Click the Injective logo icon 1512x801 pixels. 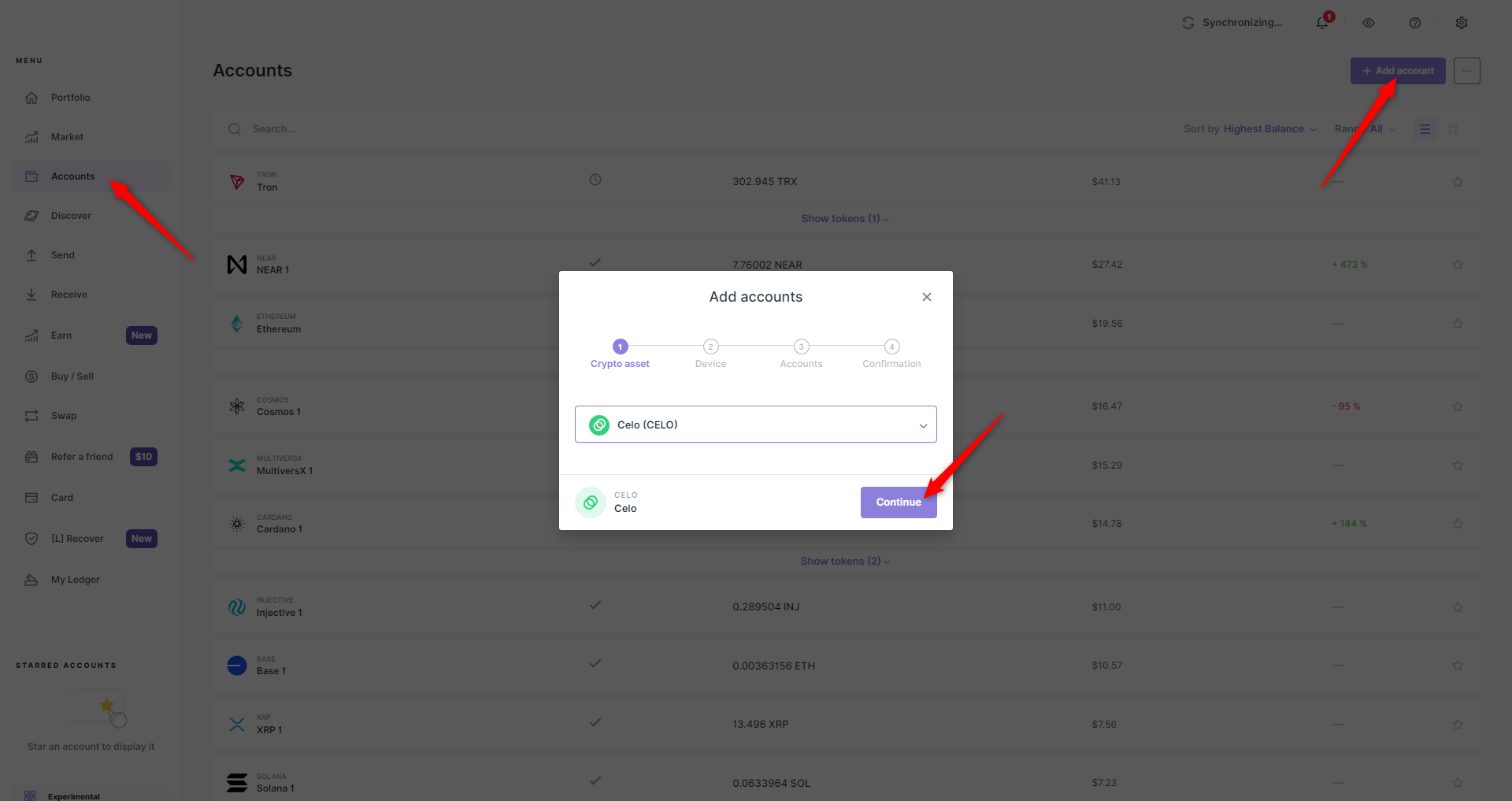click(x=237, y=607)
